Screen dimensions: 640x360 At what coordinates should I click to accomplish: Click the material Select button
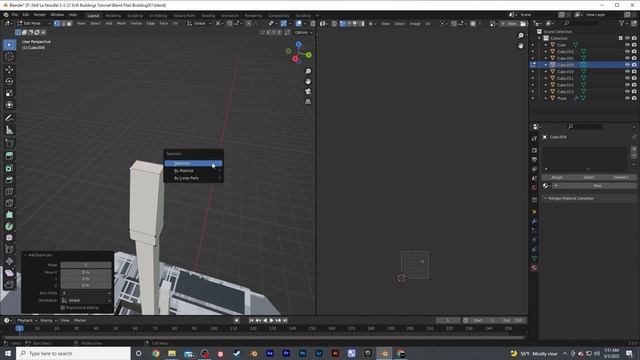pyautogui.click(x=589, y=178)
